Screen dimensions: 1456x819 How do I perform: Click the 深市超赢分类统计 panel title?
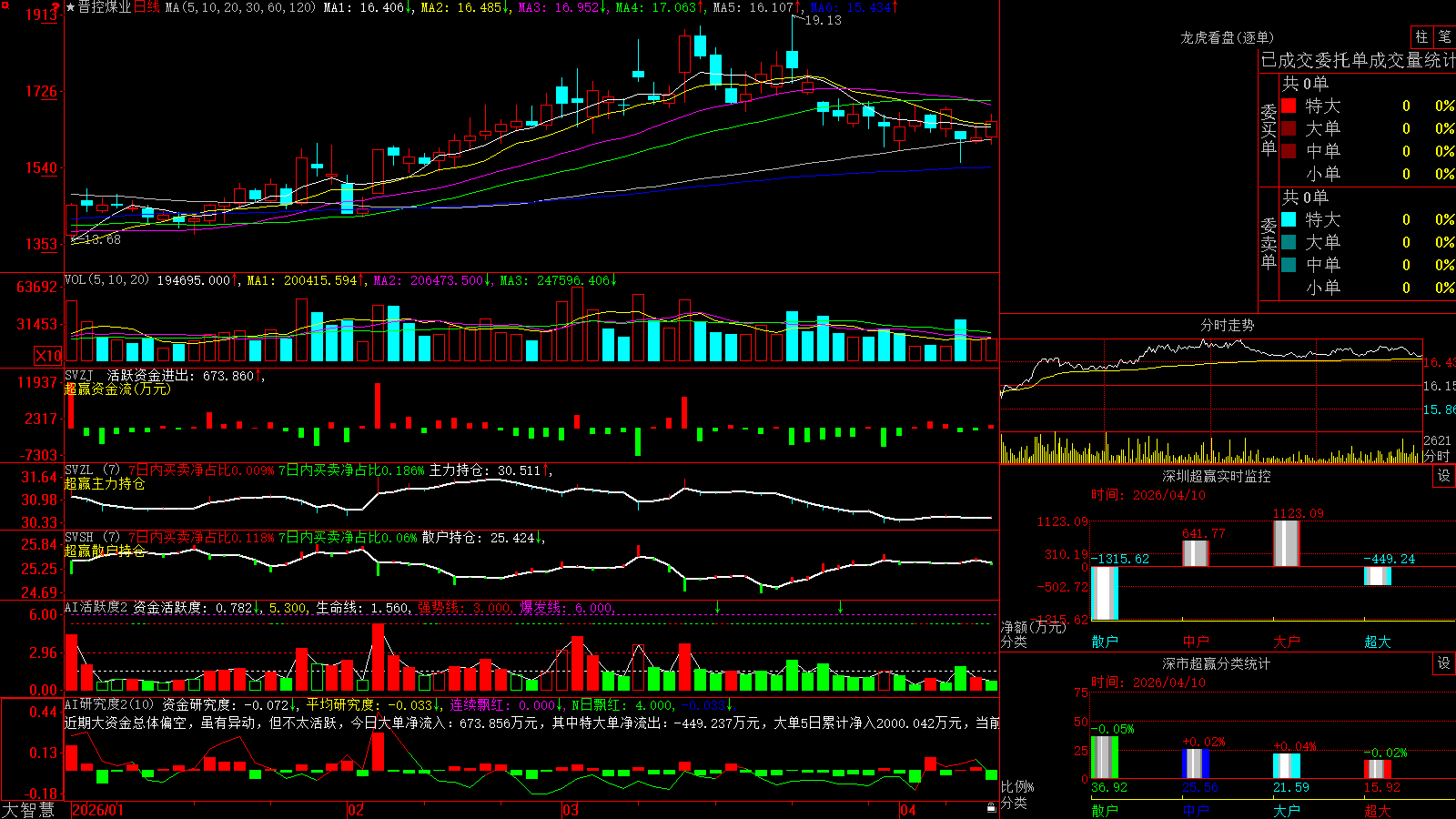click(1216, 663)
